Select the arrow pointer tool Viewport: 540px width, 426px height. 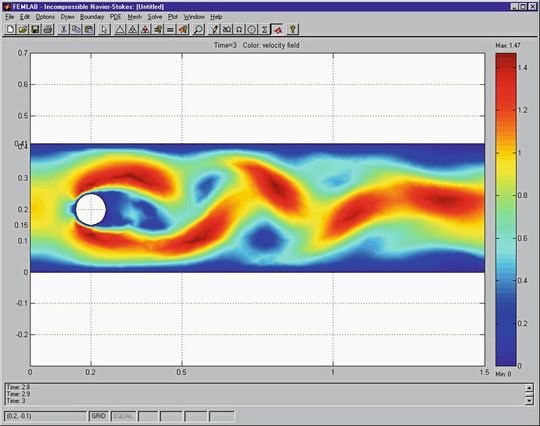coord(104,29)
